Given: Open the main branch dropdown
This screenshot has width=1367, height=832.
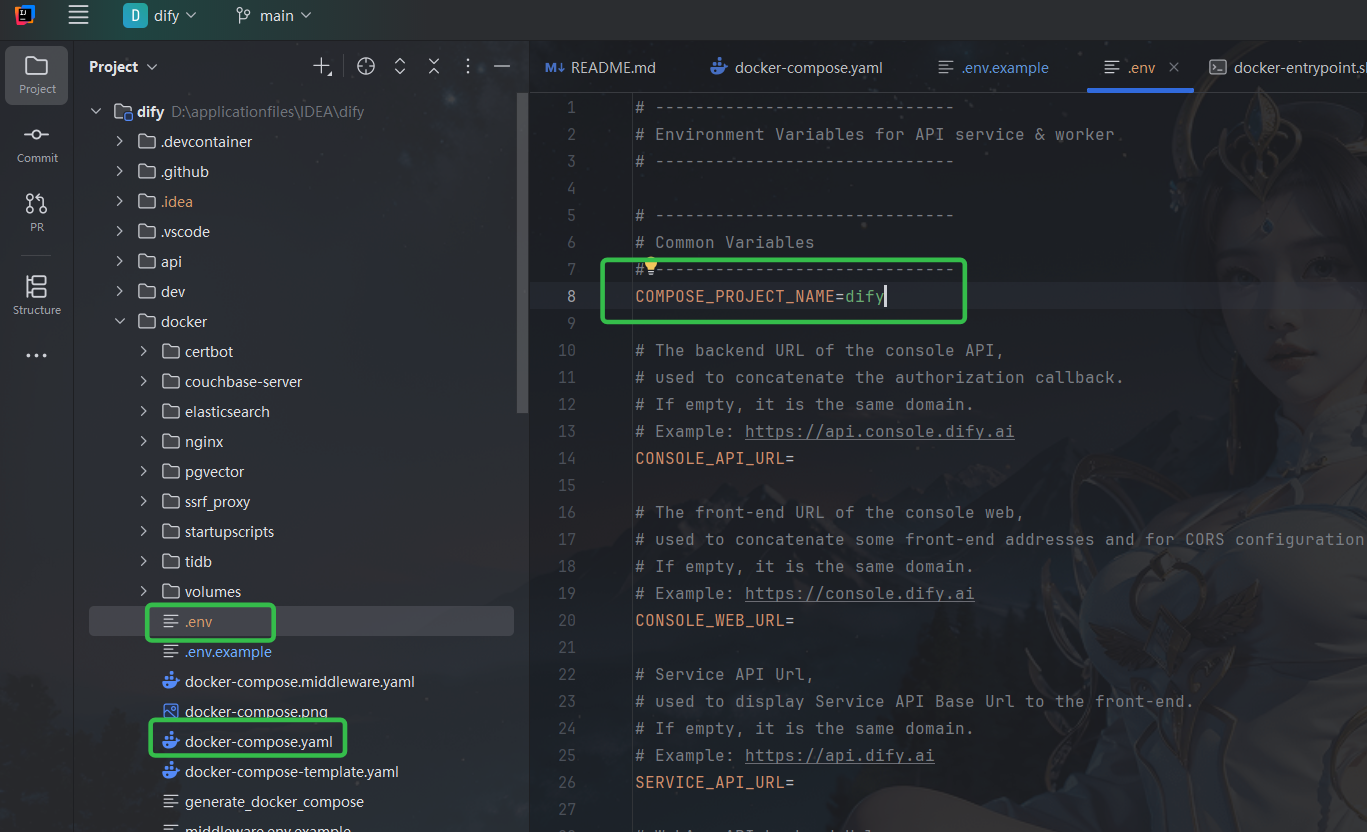Looking at the screenshot, I should pos(274,15).
